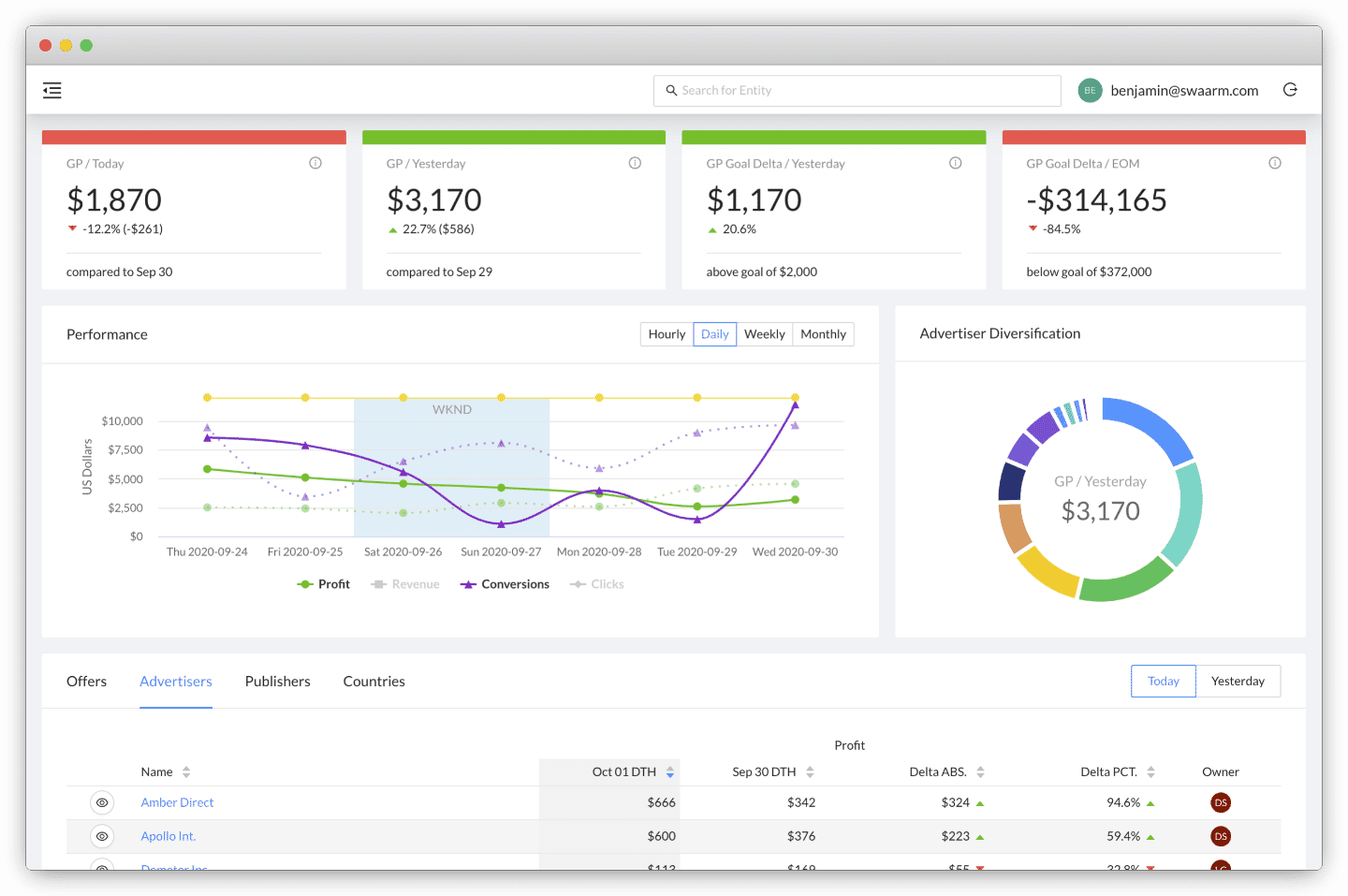Click green up arrow beside 59.4%
The height and width of the screenshot is (896, 1348).
1150,837
